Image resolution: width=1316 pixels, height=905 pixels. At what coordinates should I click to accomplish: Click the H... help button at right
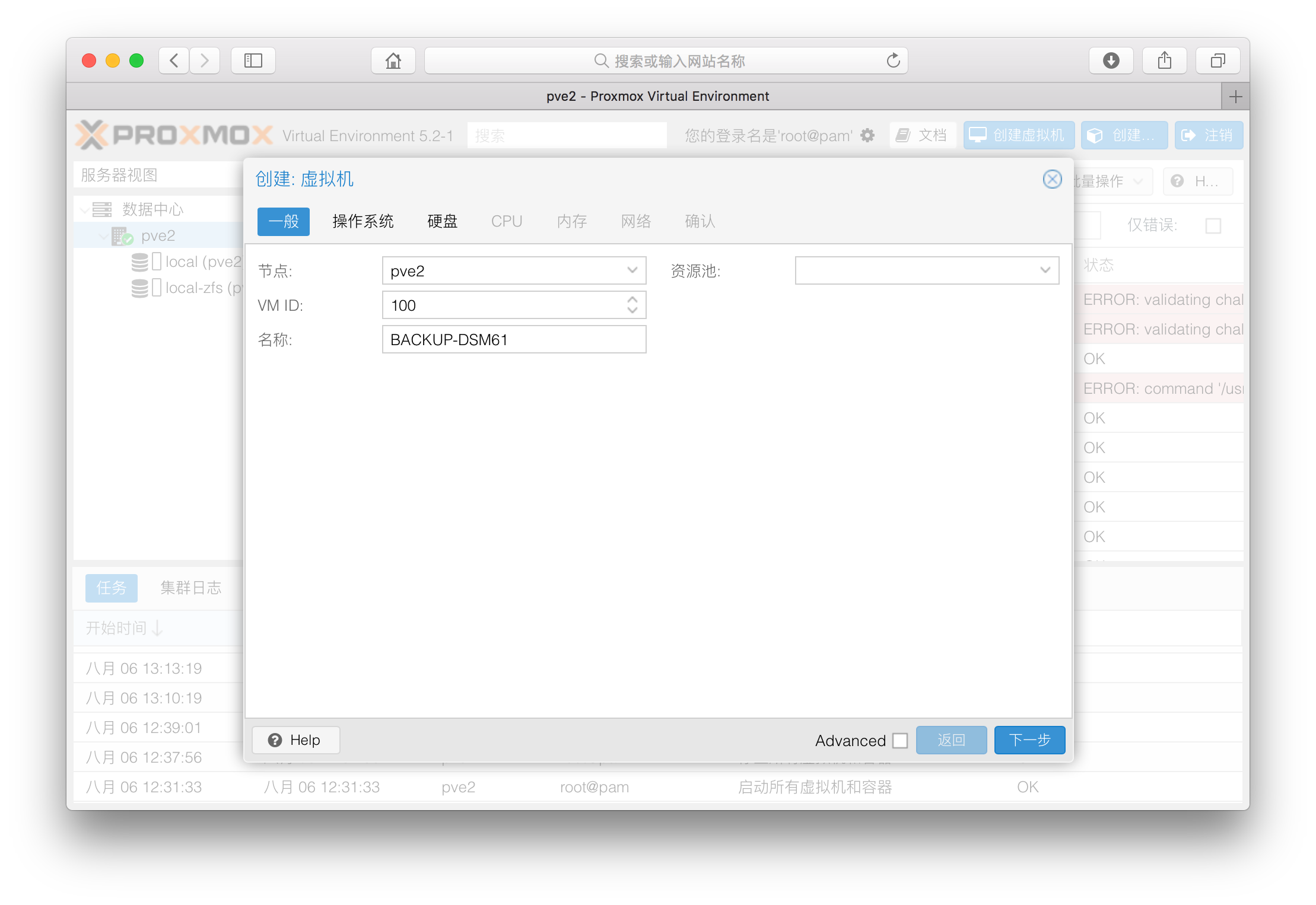[x=1198, y=181]
